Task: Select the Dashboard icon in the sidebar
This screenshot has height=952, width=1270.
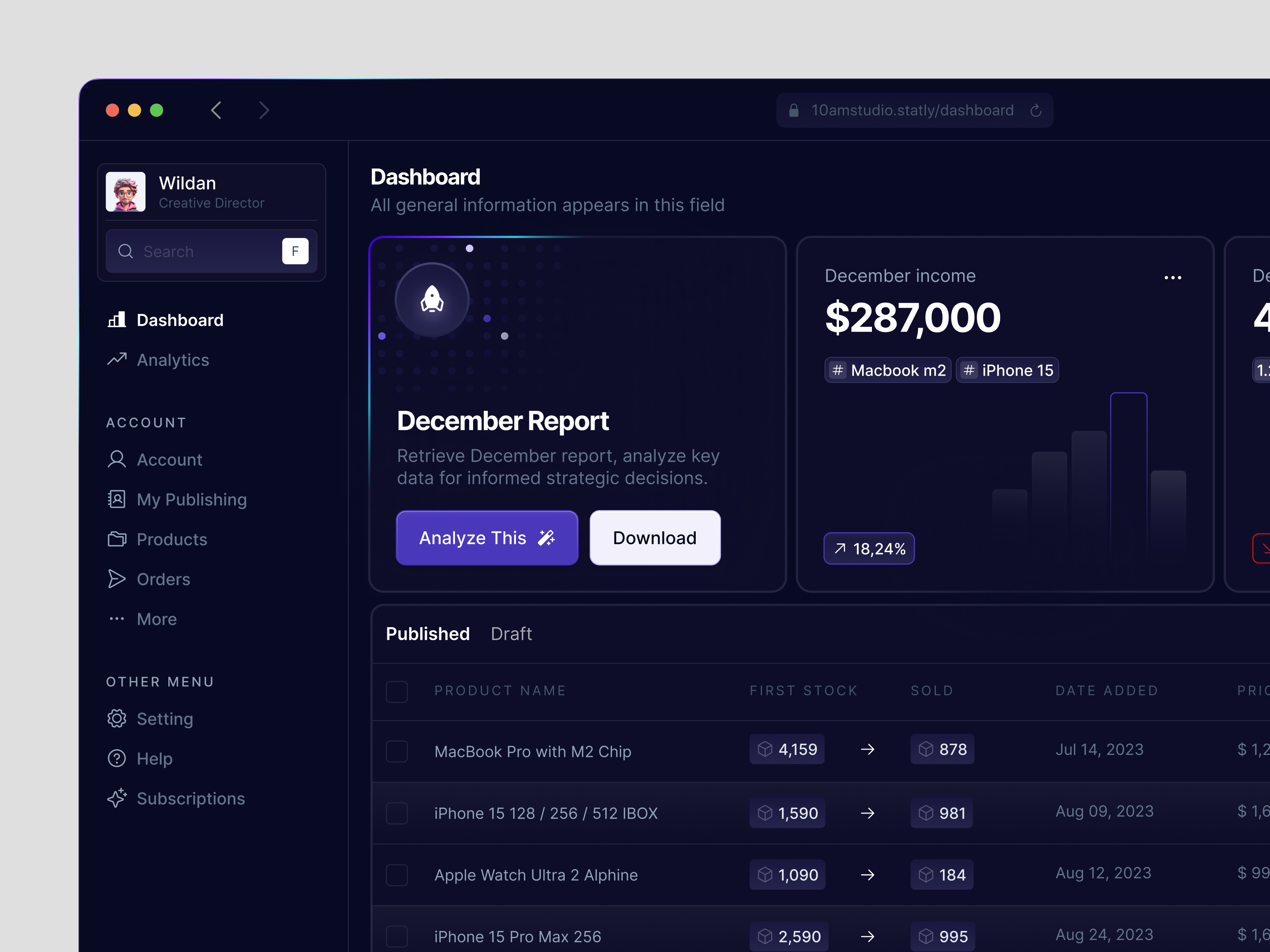Action: [117, 320]
